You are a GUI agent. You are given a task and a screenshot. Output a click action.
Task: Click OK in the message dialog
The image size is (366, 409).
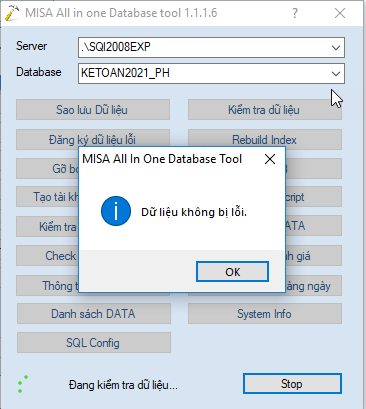click(x=232, y=272)
